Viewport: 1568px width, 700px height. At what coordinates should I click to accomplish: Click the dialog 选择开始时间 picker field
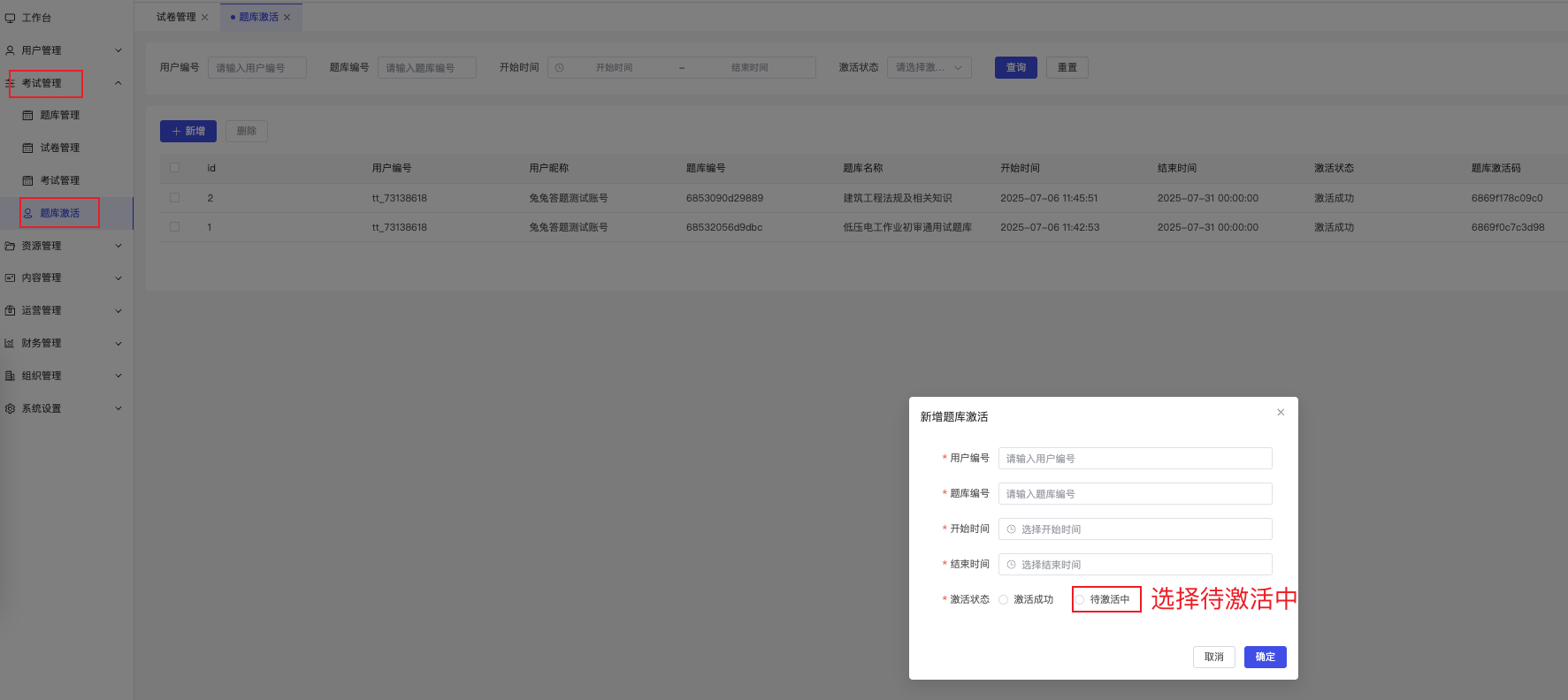coord(1136,529)
